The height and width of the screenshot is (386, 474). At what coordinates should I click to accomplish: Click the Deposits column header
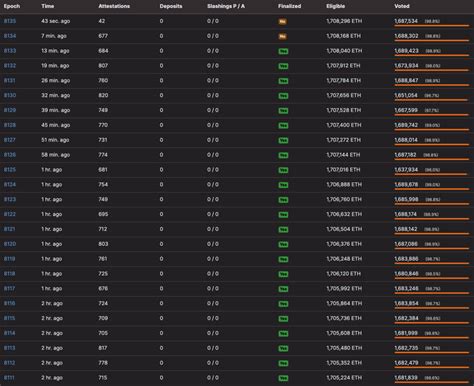pyautogui.click(x=171, y=6)
